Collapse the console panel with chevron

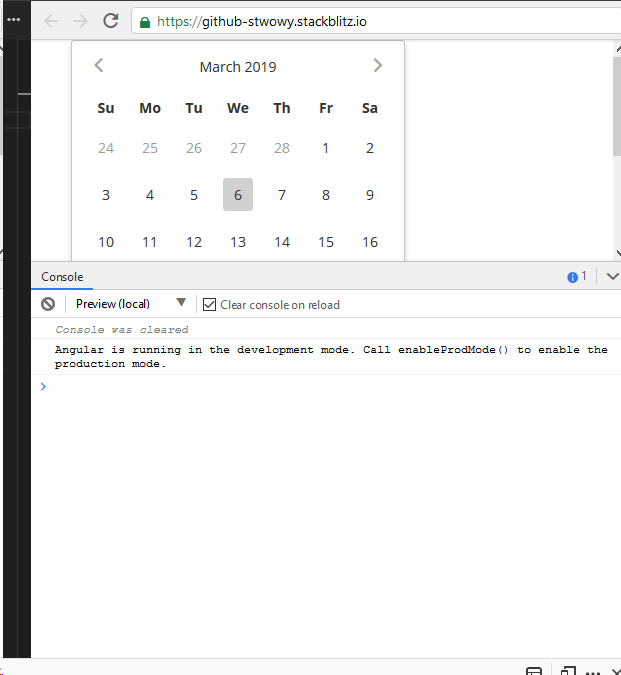612,276
